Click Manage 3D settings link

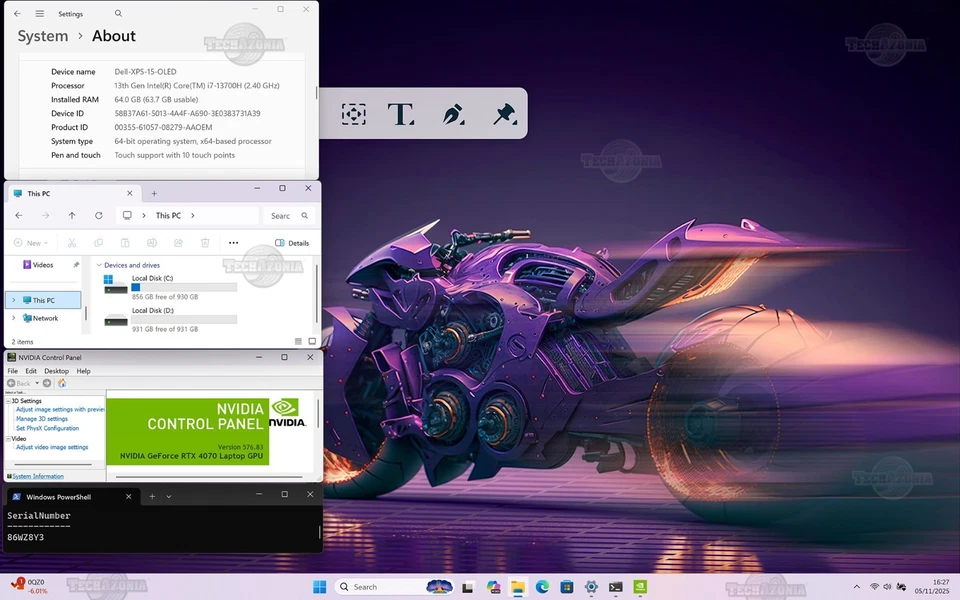point(41,419)
